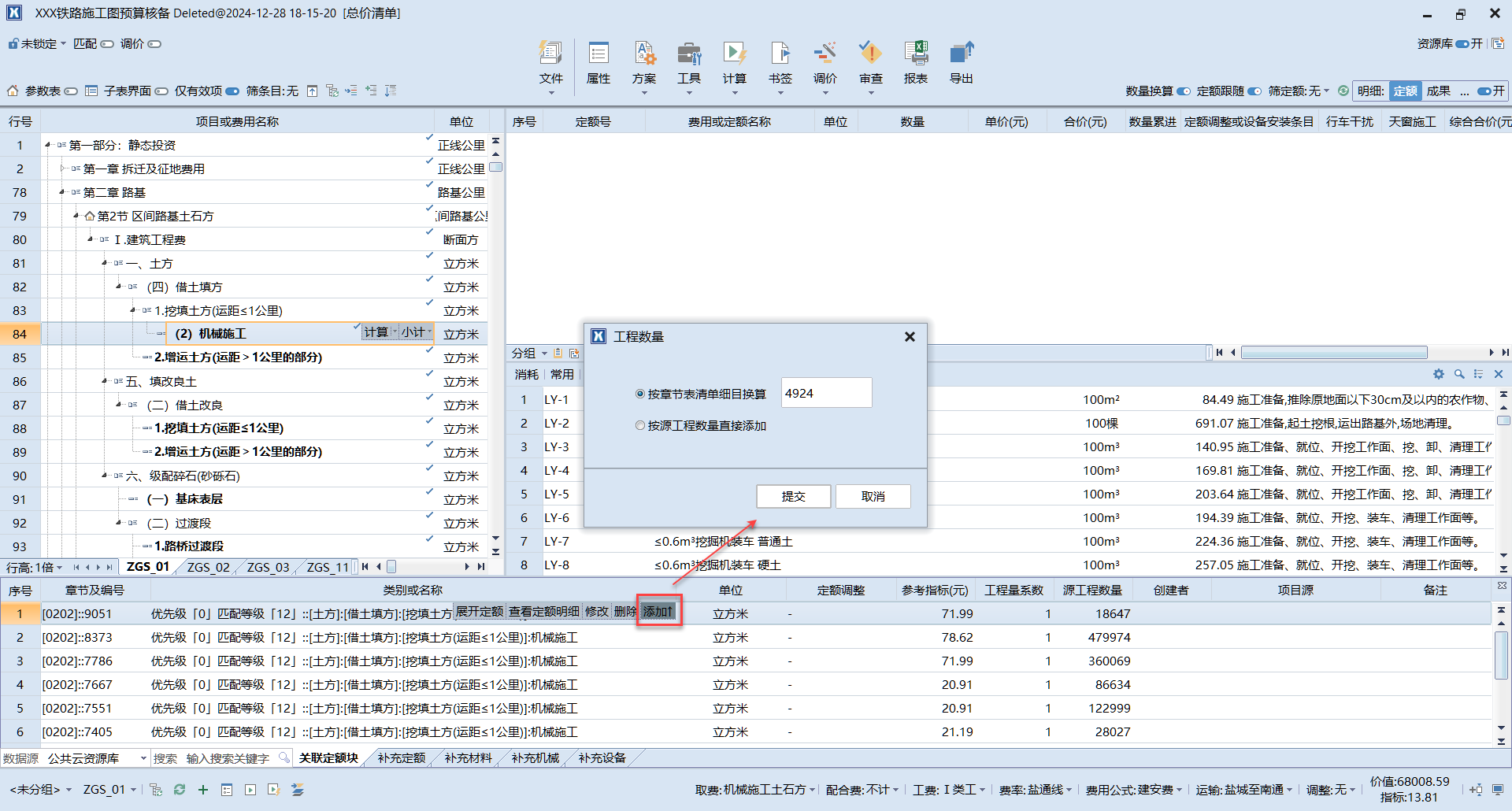
Task: Click the quantity input field showing 4924
Action: coord(825,394)
